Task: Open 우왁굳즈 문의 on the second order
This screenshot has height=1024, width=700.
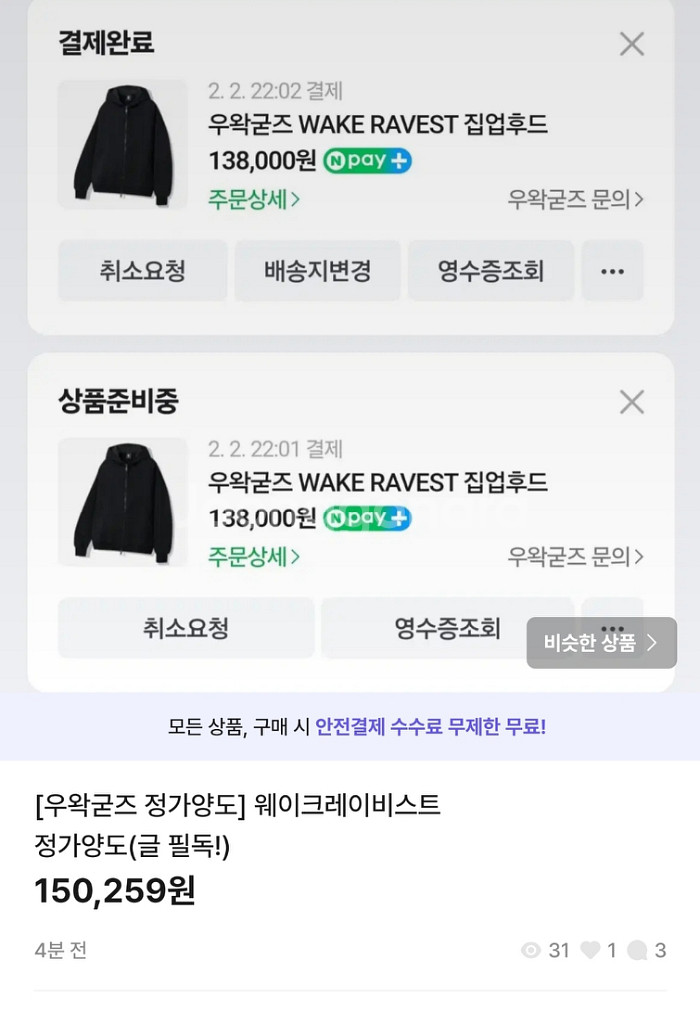Action: tap(575, 556)
